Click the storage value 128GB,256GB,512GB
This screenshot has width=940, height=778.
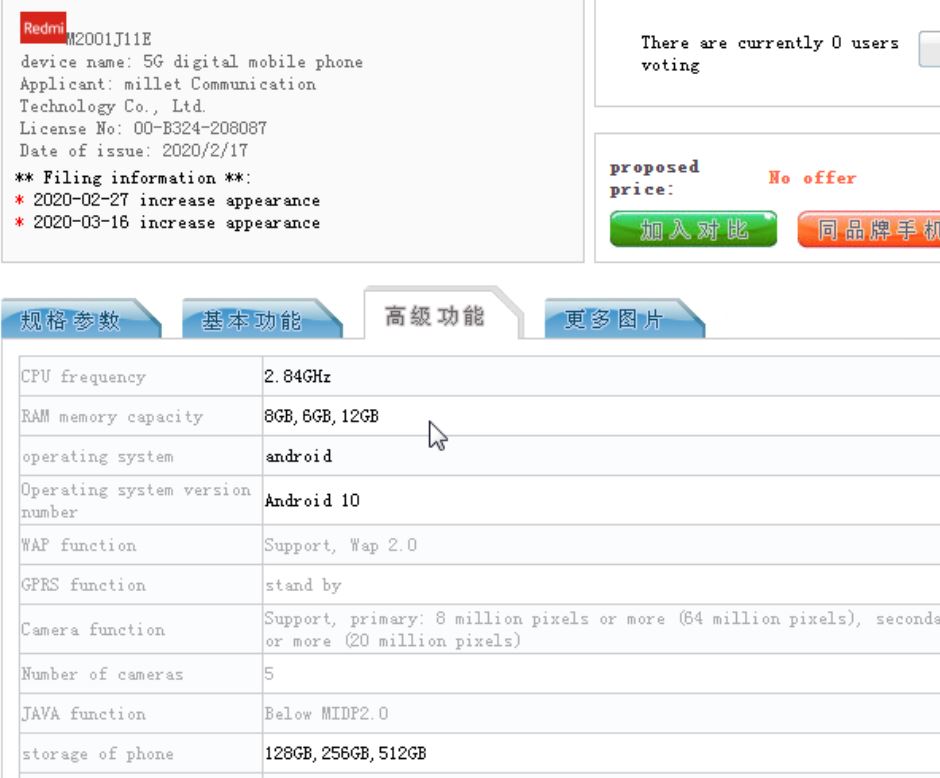(x=345, y=754)
